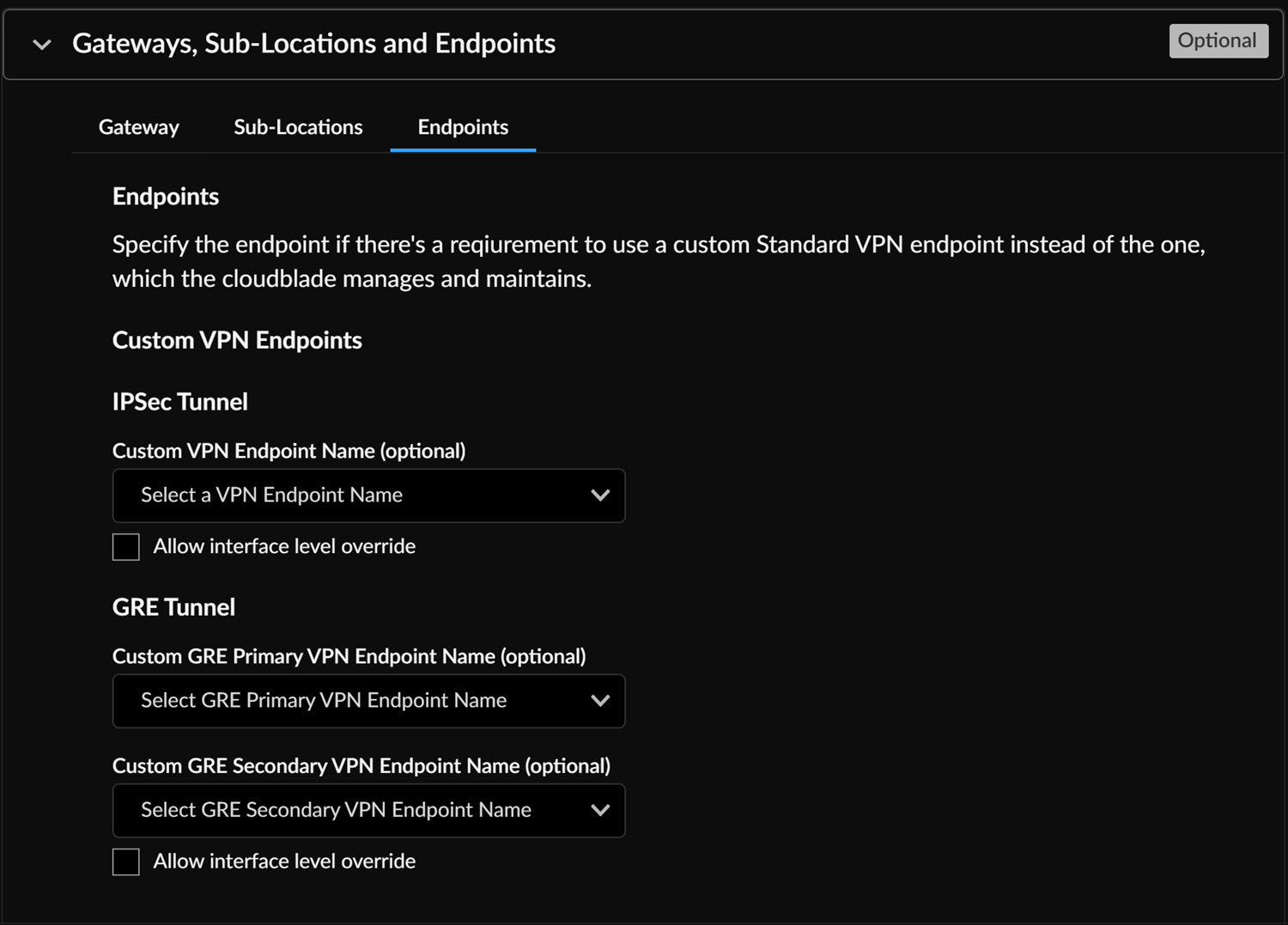Click the arrow icon on GRE Secondary dropdown
This screenshot has width=1288, height=925.
[x=600, y=810]
